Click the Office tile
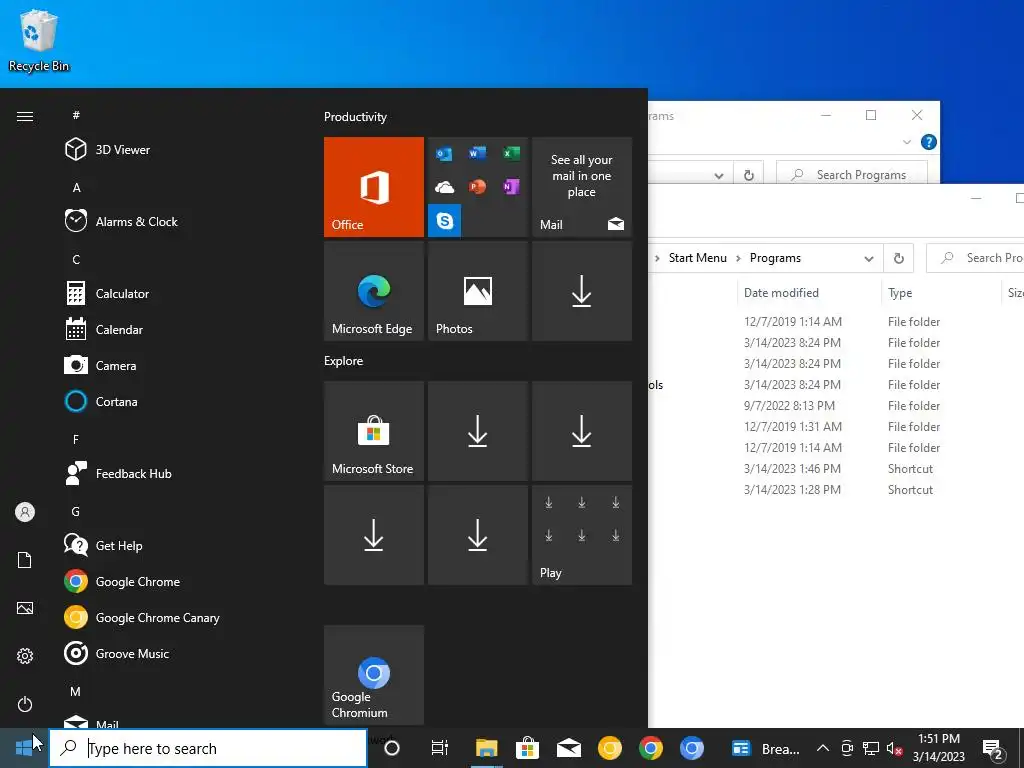Image resolution: width=1024 pixels, height=768 pixels. (x=374, y=187)
